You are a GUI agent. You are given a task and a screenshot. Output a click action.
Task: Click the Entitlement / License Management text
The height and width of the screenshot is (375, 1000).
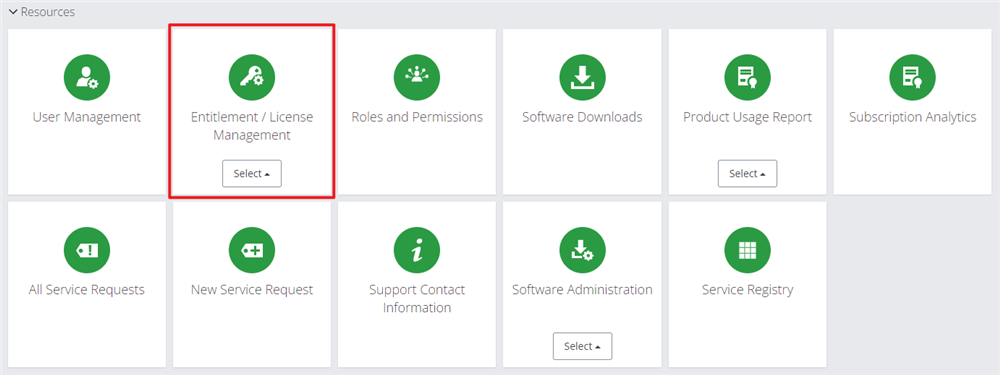(x=252, y=126)
